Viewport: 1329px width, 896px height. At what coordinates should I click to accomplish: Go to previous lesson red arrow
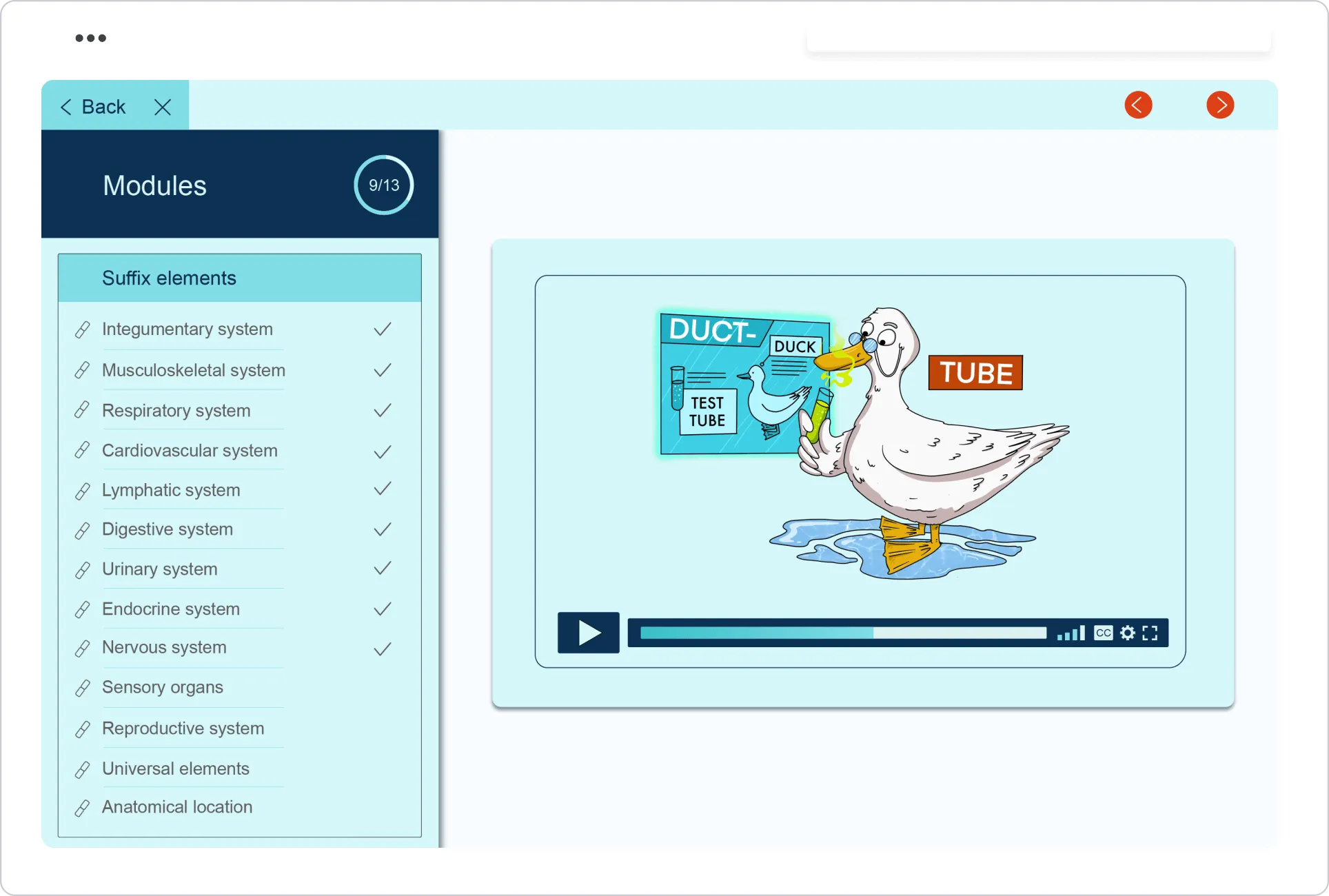click(1138, 105)
